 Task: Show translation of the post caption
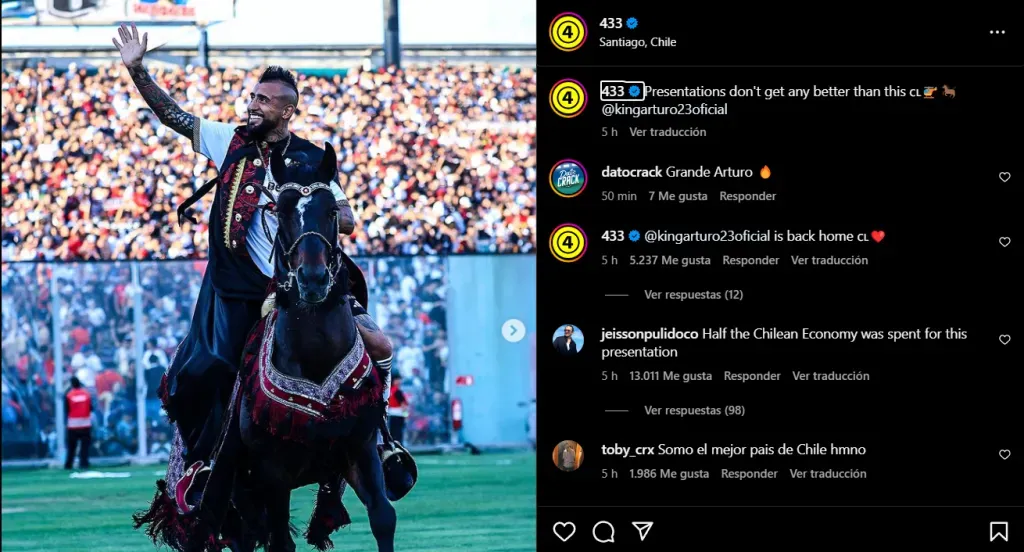click(667, 132)
